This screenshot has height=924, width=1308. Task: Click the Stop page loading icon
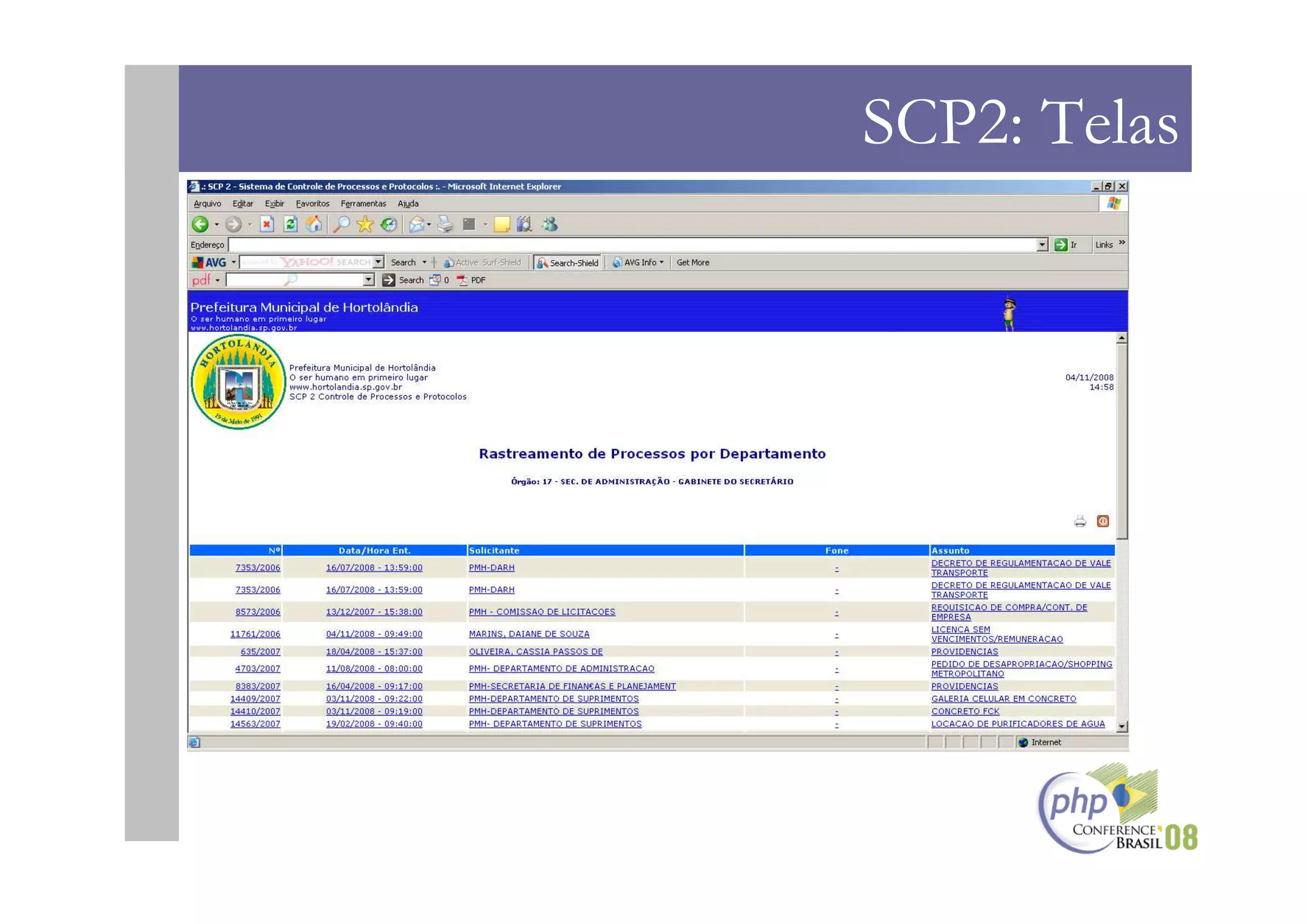coord(267,224)
